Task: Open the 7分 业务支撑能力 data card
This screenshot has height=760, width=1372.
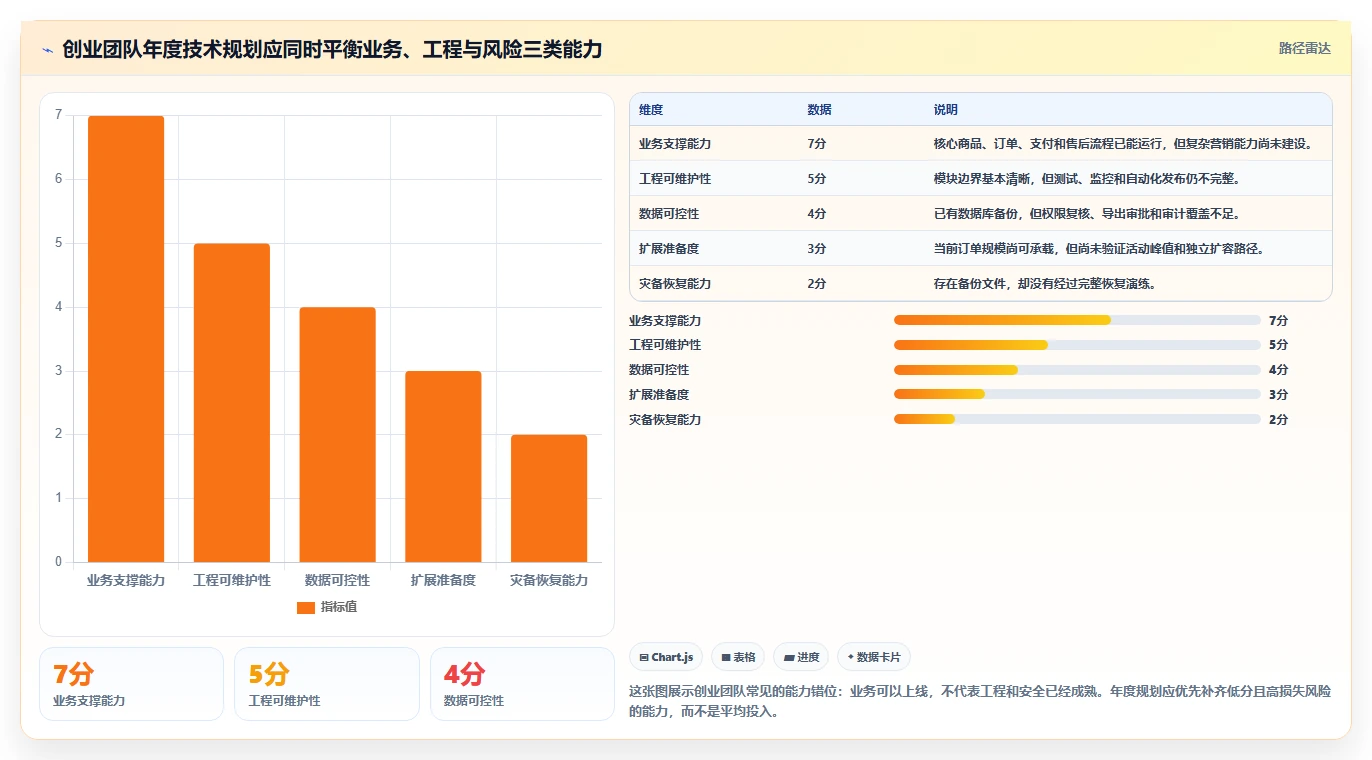Action: point(131,684)
